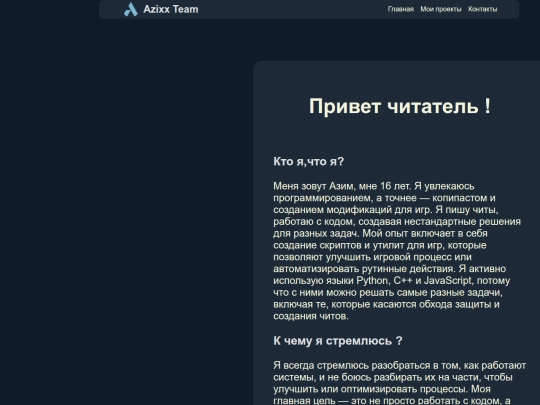Click the paragraph starting Я всегда стремлюсь разобраться

point(399,382)
